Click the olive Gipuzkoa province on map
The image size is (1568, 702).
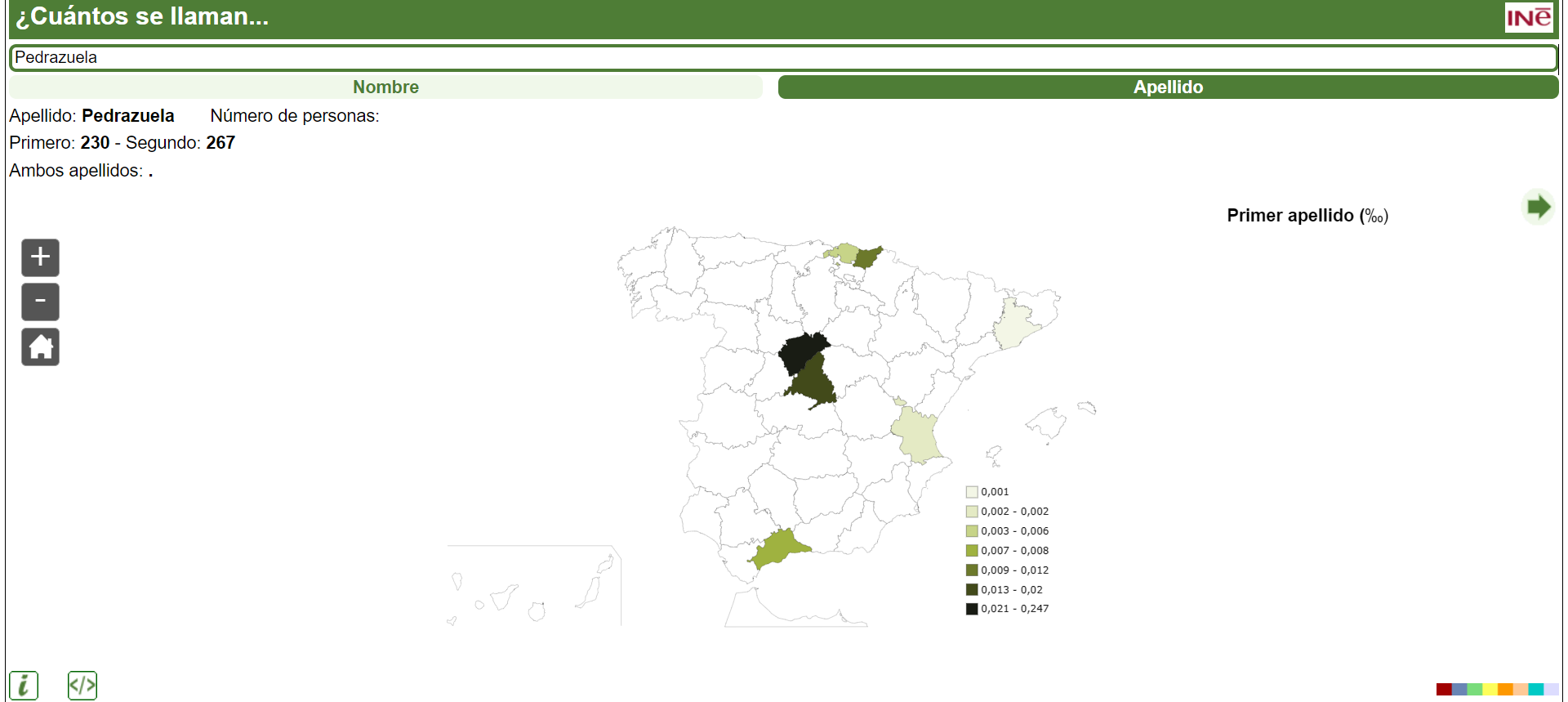[x=867, y=257]
